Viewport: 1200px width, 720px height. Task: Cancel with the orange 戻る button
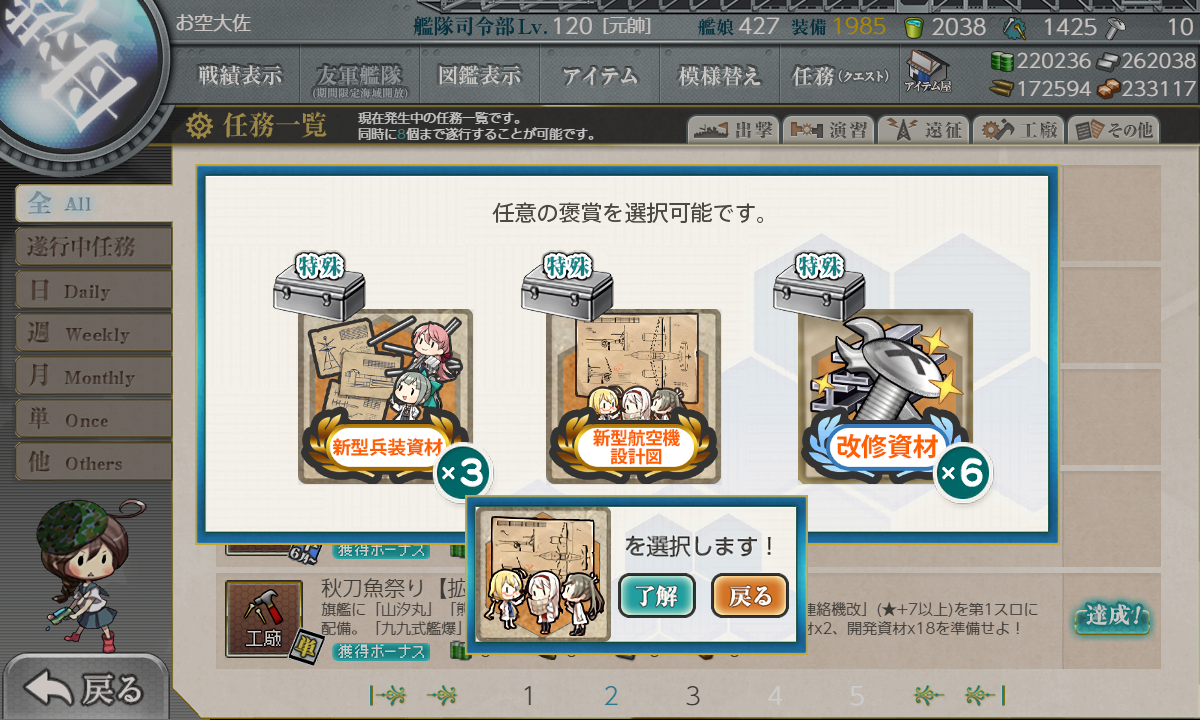pyautogui.click(x=750, y=597)
